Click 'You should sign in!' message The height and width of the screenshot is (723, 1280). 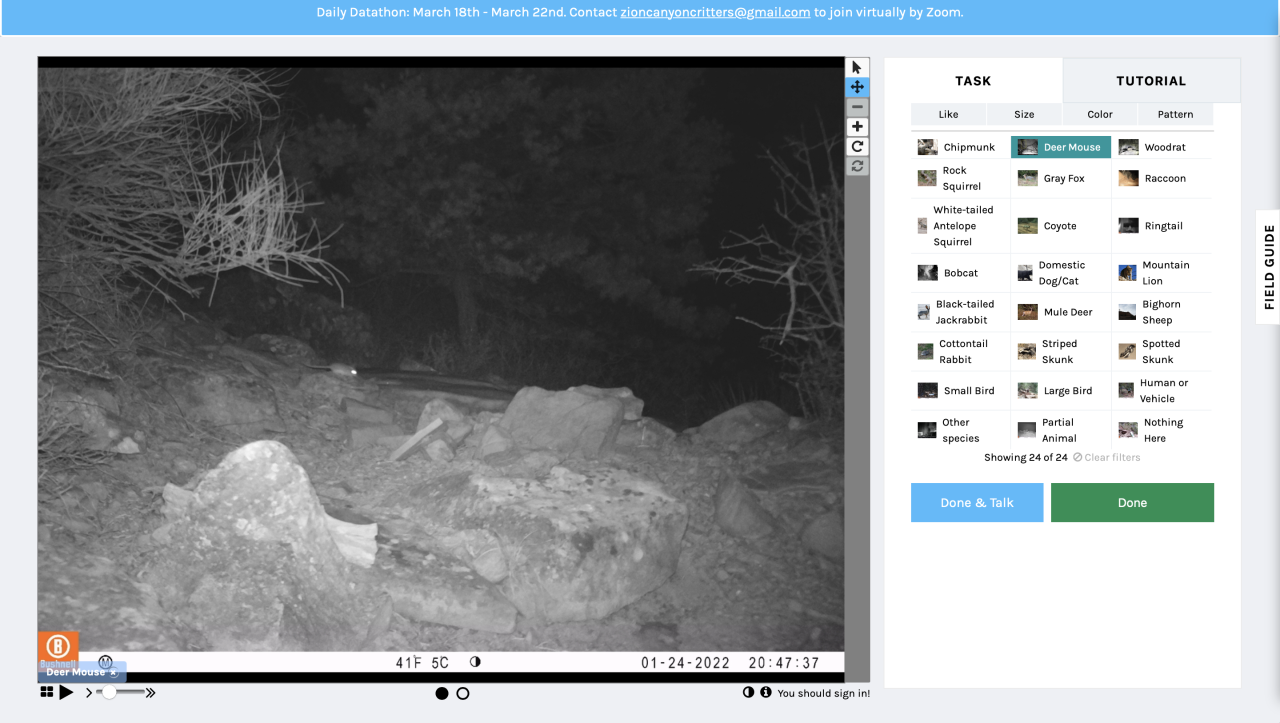pyautogui.click(x=823, y=693)
